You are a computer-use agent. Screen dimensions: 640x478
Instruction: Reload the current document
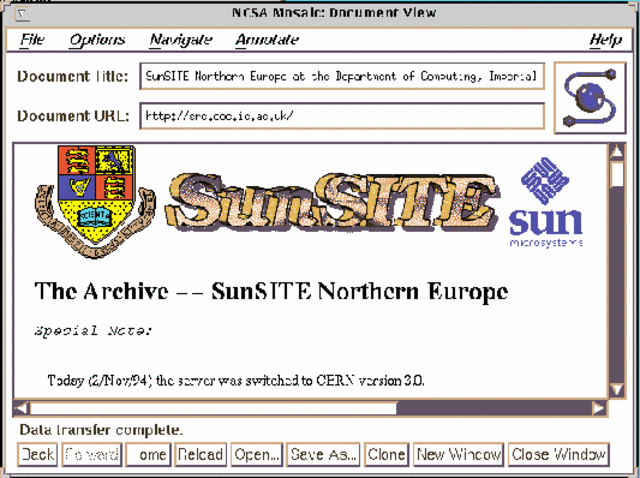point(200,454)
